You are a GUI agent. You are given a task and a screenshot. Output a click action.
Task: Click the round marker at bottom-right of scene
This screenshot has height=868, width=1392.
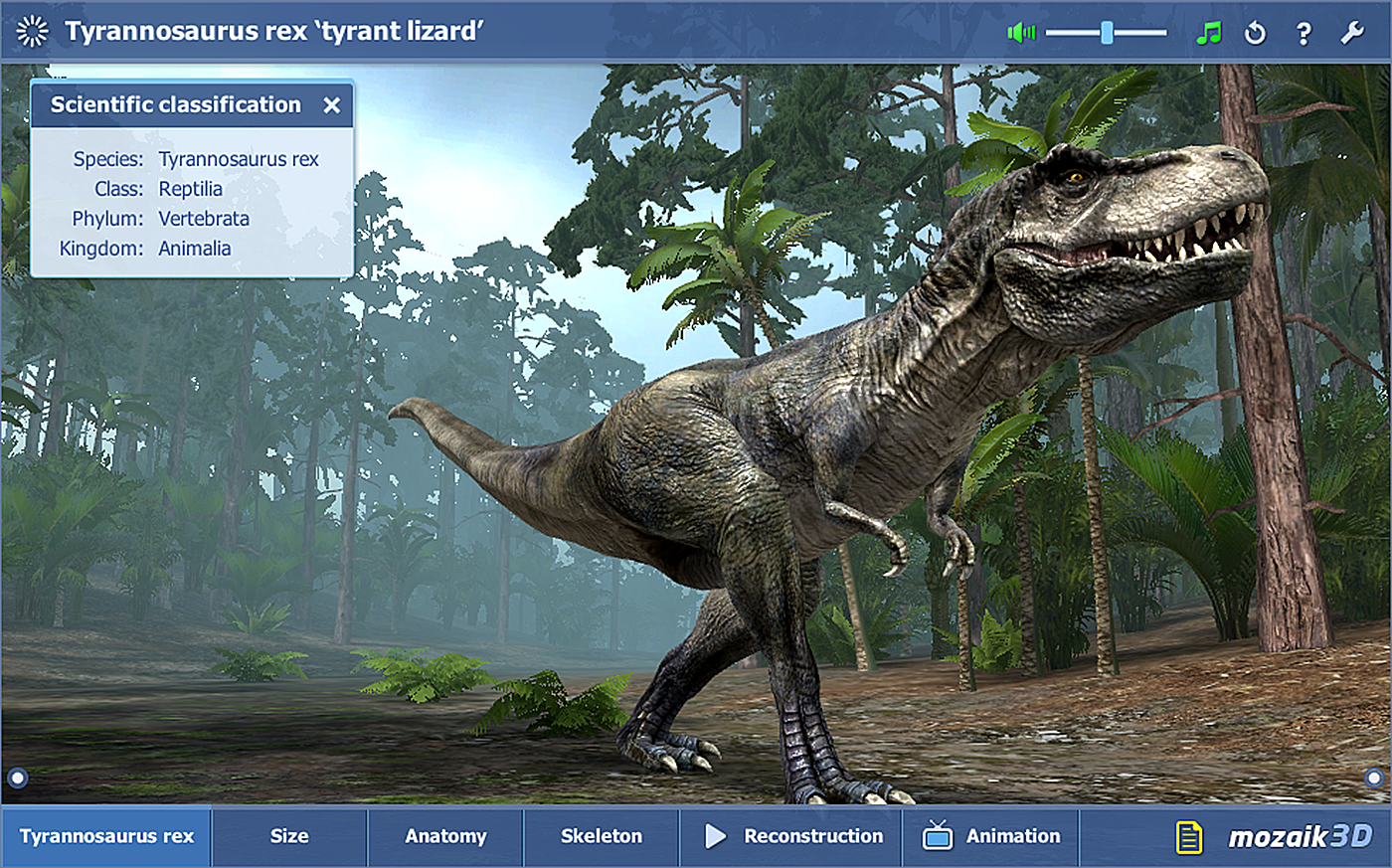point(1374,778)
